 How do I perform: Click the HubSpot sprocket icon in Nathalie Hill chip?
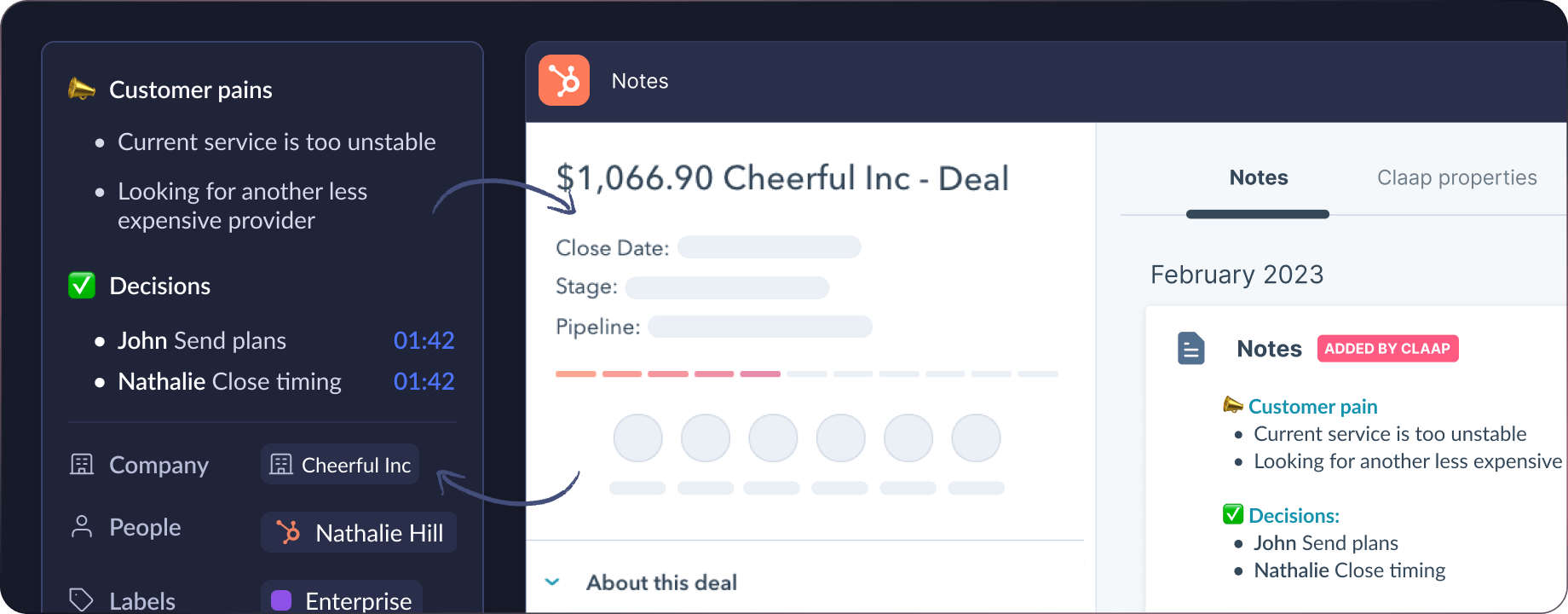289,532
